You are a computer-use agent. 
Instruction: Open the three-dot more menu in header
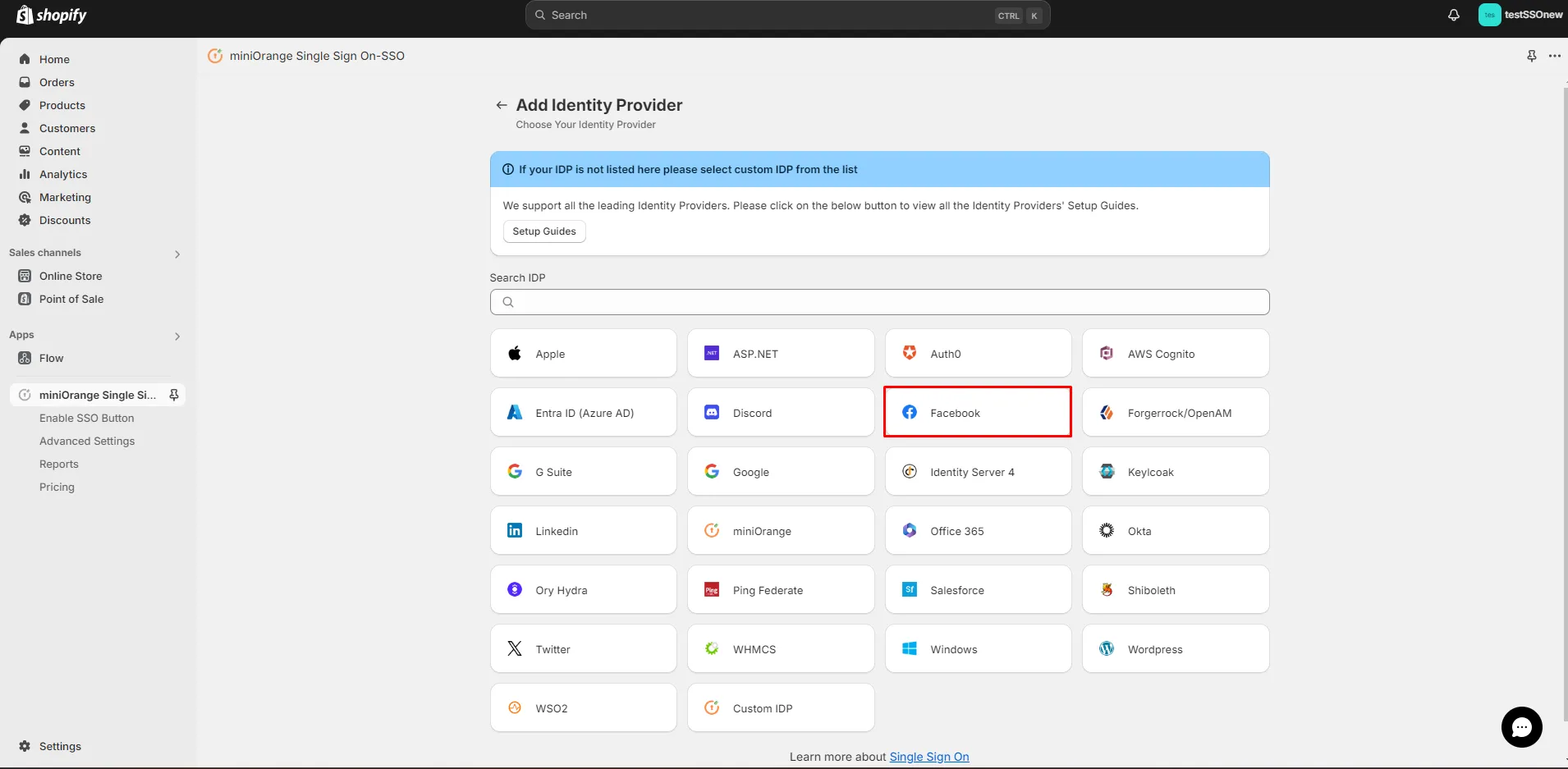pos(1555,56)
